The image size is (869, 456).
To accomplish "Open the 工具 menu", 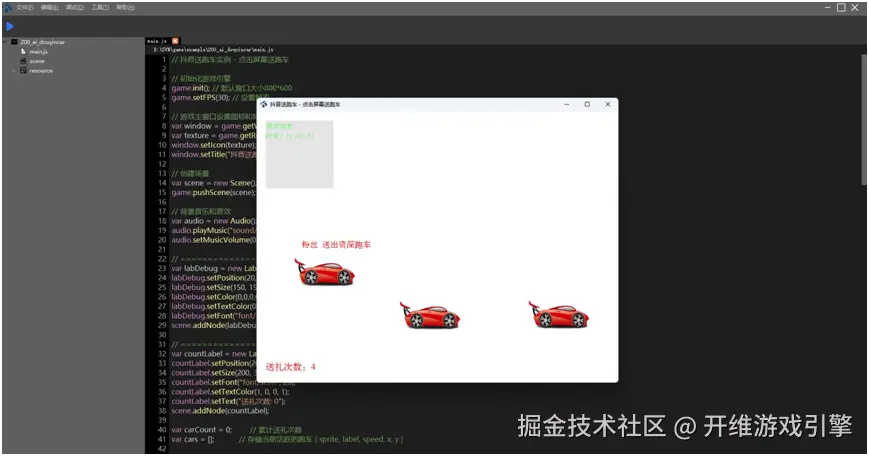I will [100, 7].
